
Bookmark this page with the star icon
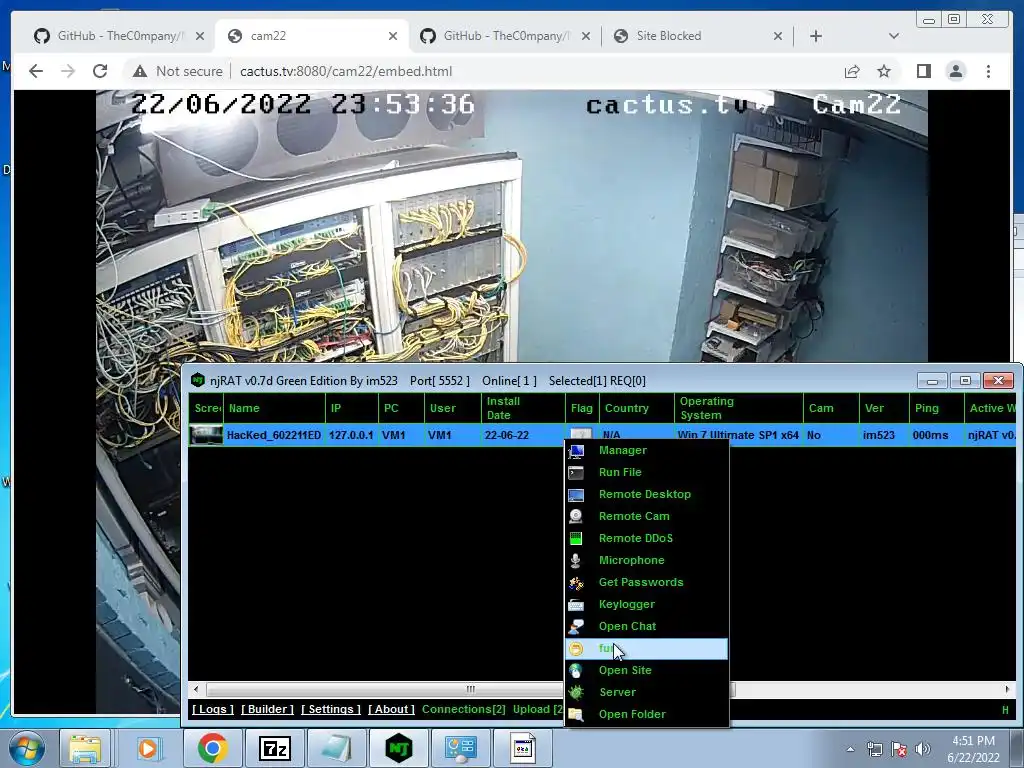tap(884, 71)
